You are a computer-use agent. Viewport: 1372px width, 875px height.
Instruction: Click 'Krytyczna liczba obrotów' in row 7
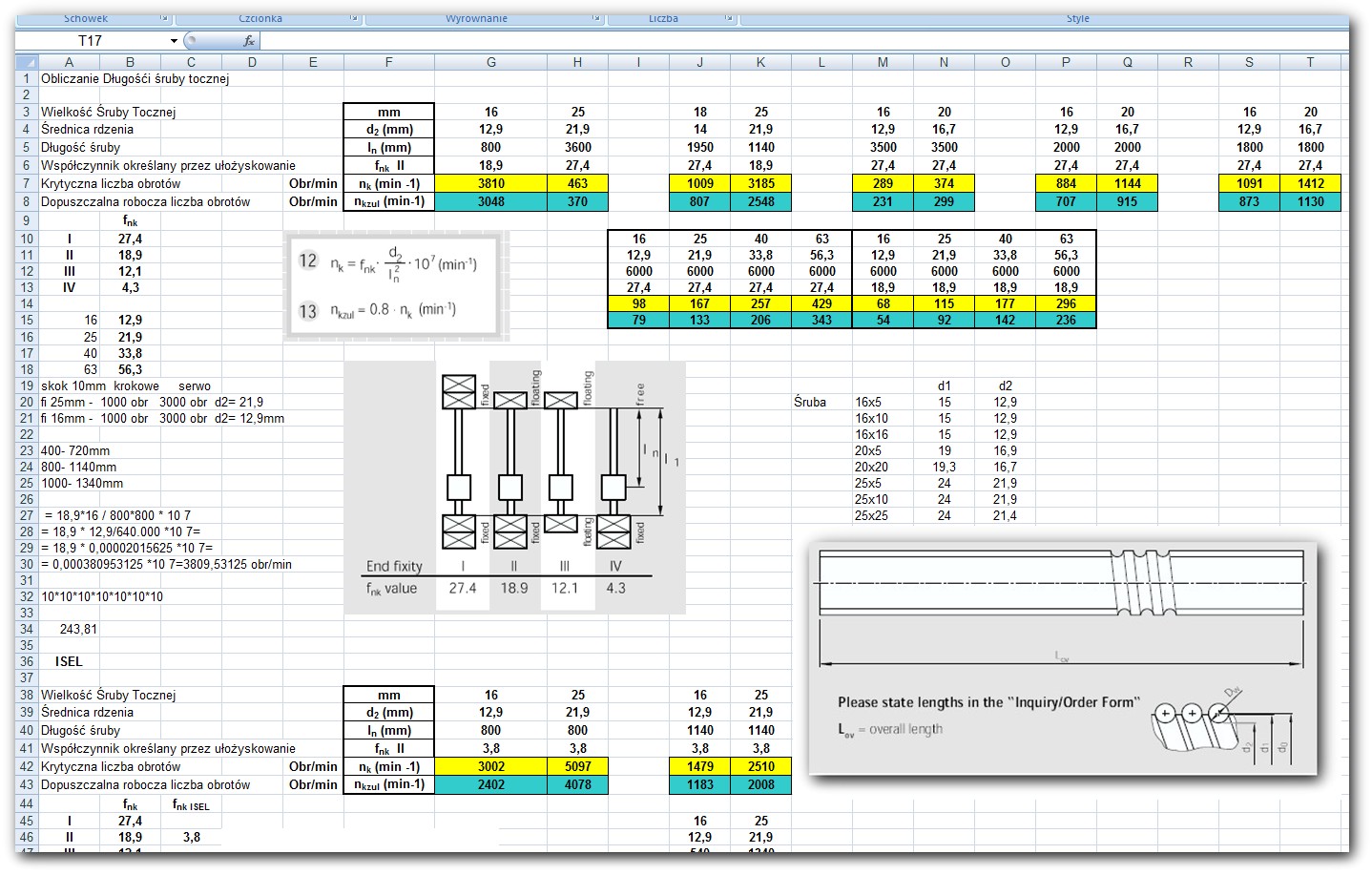point(111,183)
